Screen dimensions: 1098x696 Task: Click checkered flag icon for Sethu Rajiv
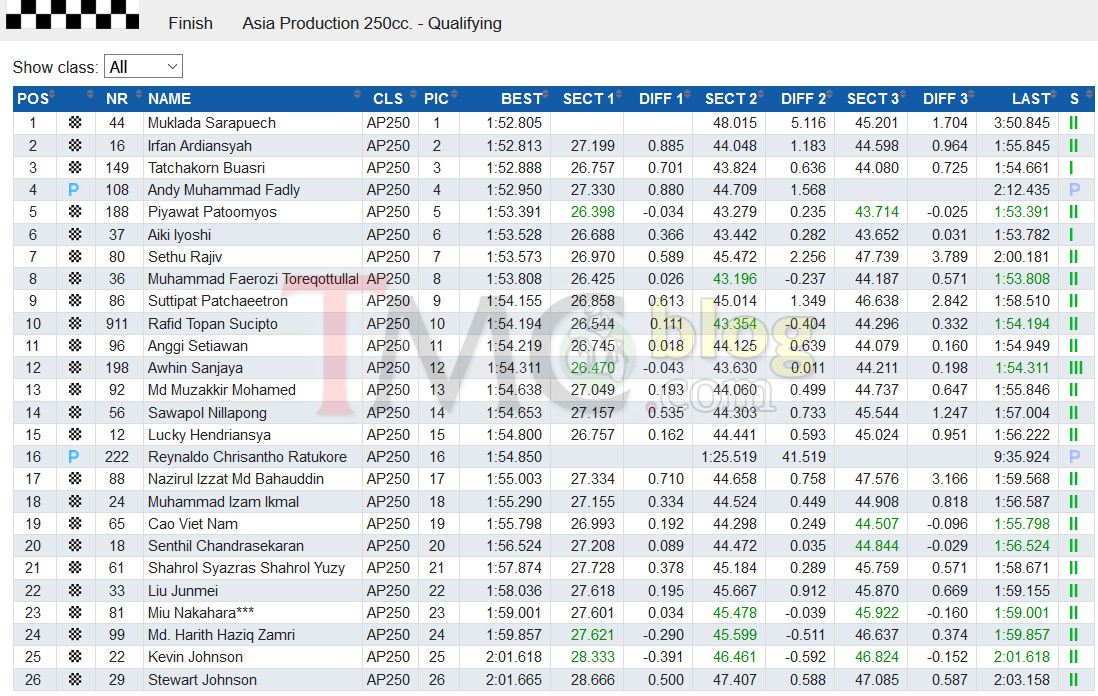tap(75, 256)
